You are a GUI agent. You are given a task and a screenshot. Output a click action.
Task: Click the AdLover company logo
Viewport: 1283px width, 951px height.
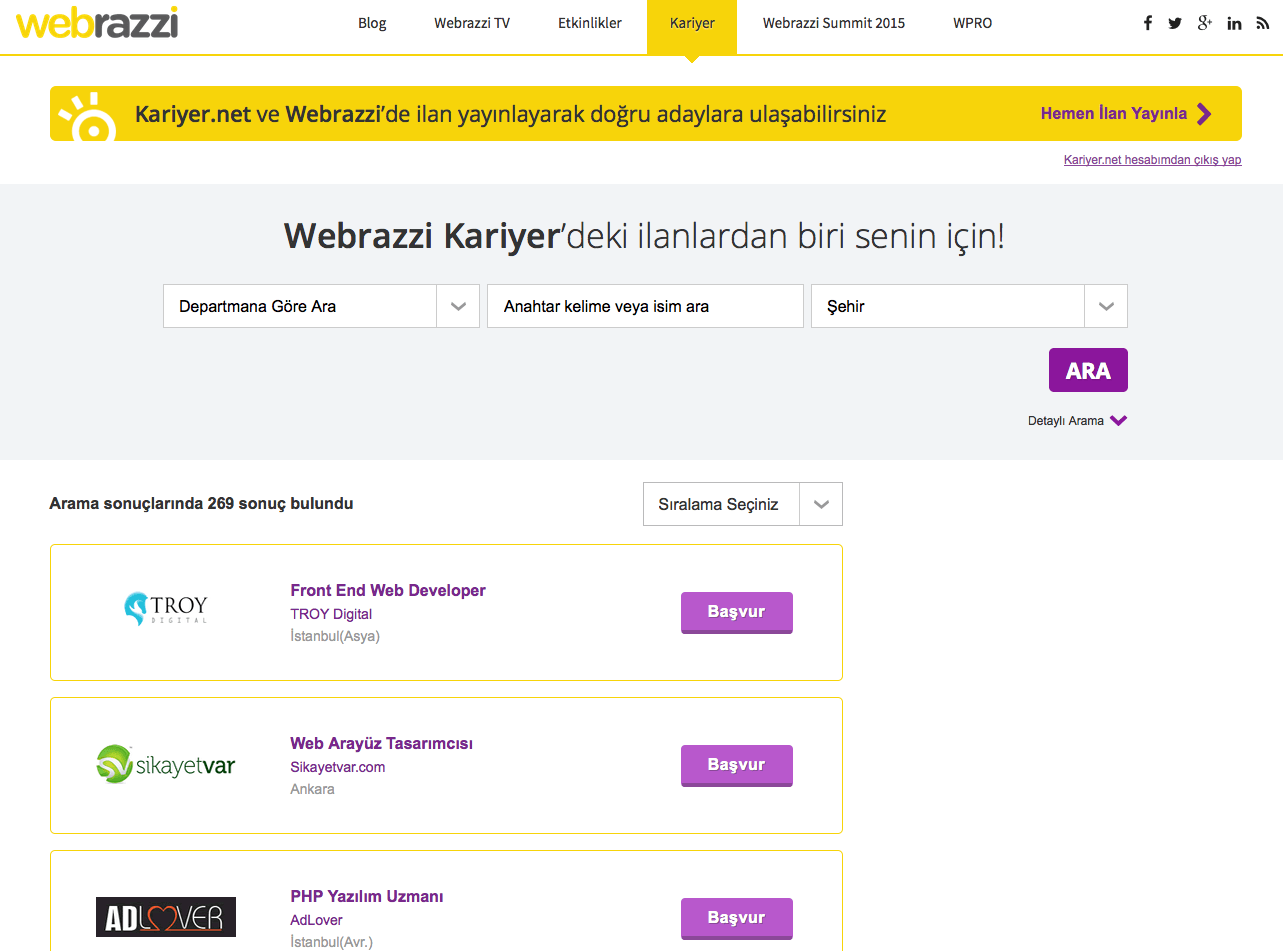click(x=165, y=916)
